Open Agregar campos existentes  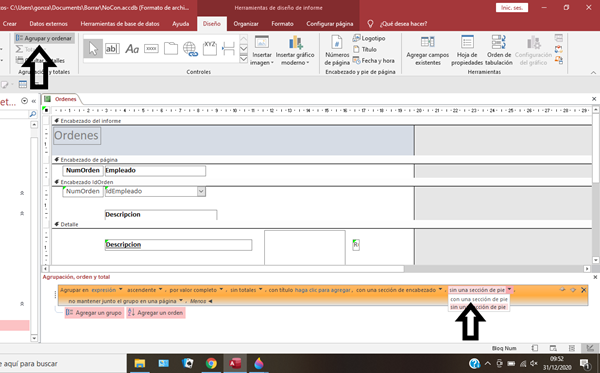(427, 51)
